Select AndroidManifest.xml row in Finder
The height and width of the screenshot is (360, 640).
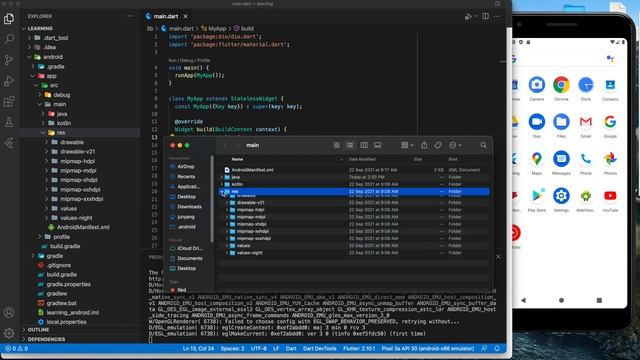354,170
